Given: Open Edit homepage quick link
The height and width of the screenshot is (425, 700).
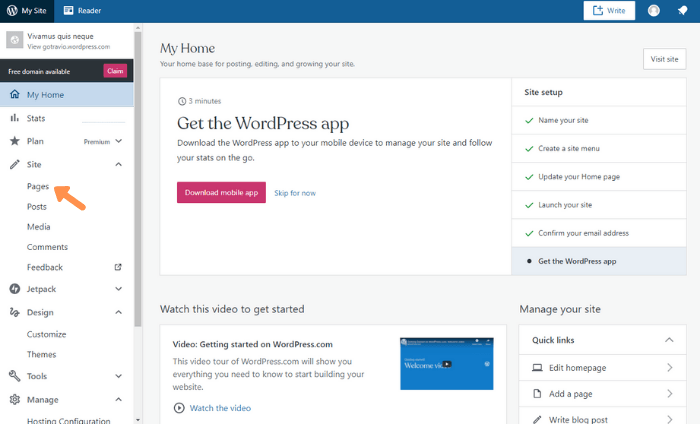Looking at the screenshot, I should point(602,368).
